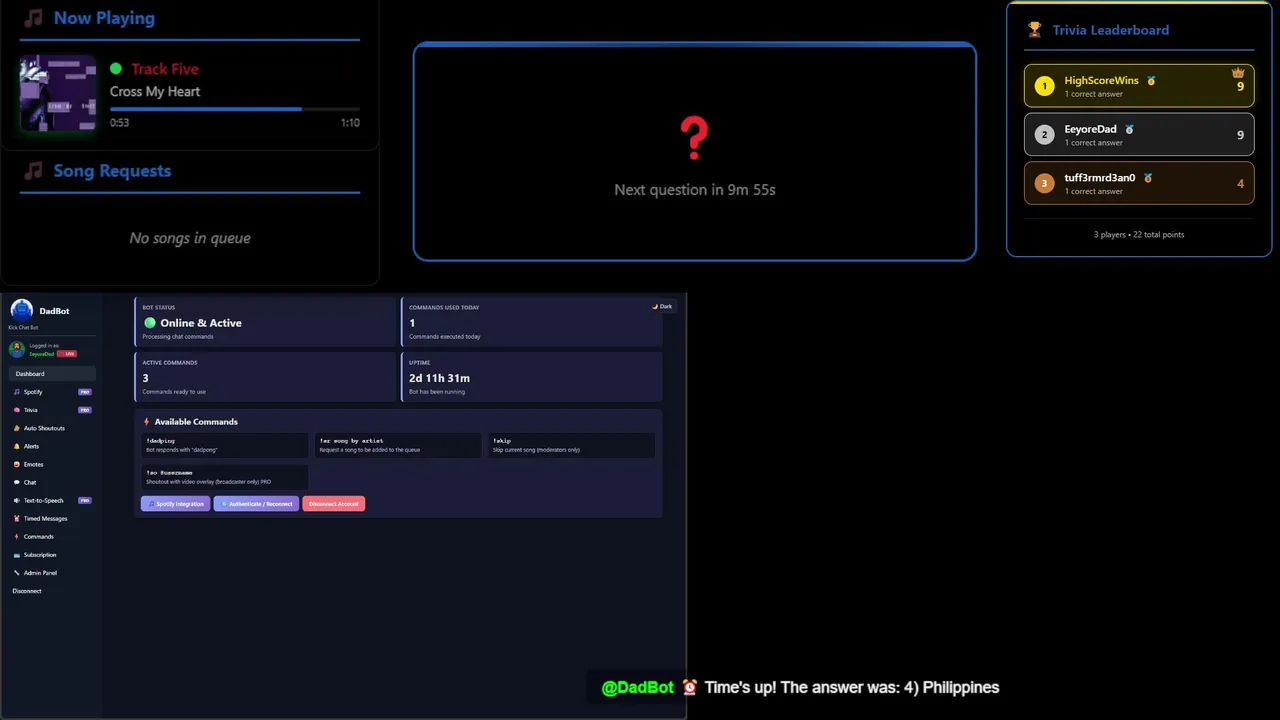Click the Auto Shoutouts sidebar icon
The height and width of the screenshot is (720, 1280).
point(16,428)
